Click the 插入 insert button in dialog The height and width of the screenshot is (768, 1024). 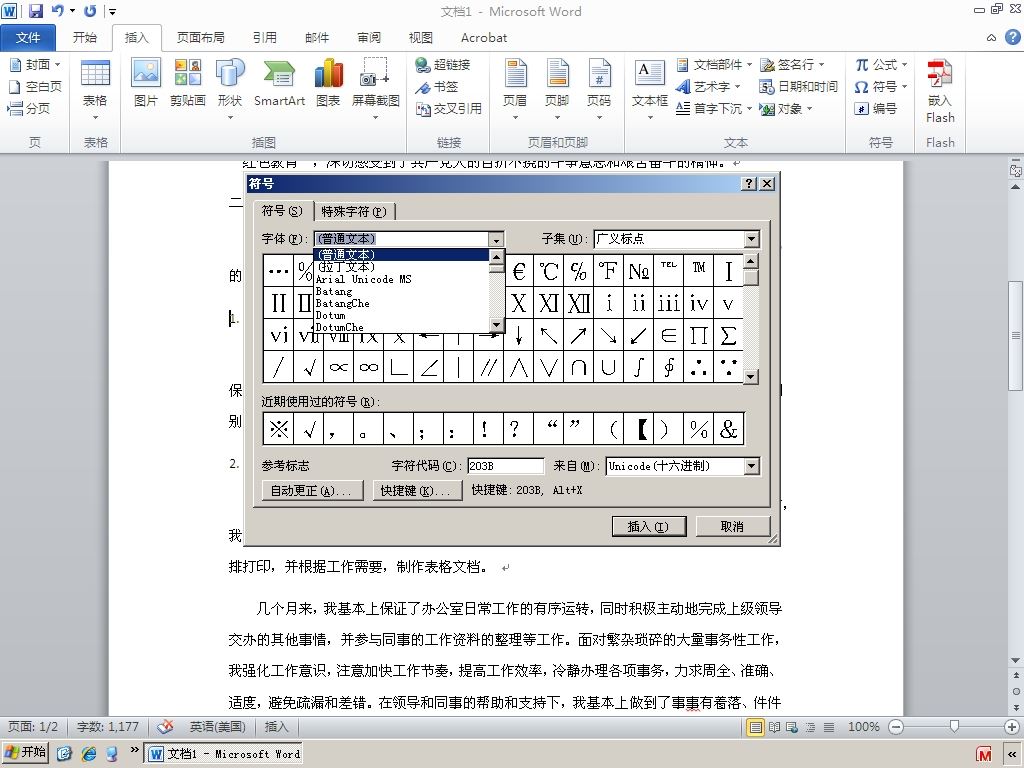648,526
